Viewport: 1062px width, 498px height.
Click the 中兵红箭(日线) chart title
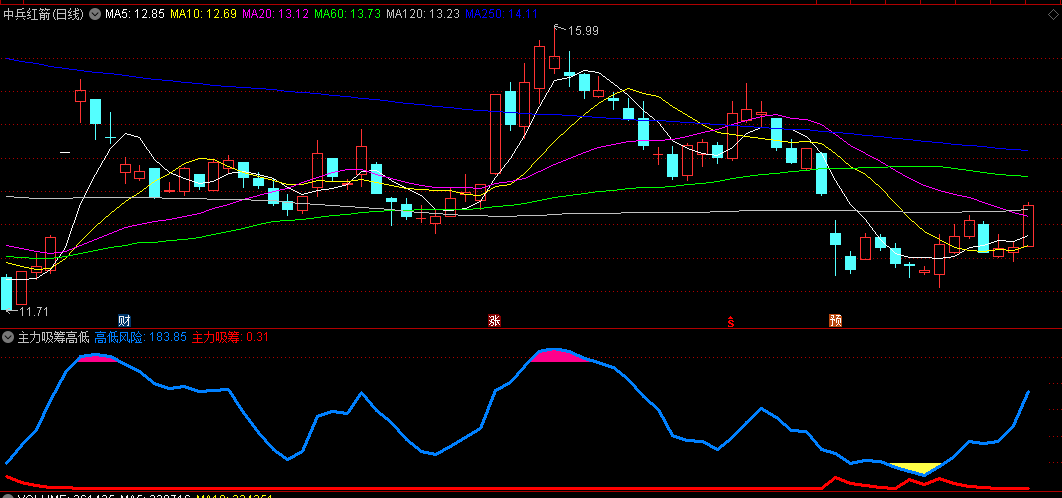(x=45, y=15)
